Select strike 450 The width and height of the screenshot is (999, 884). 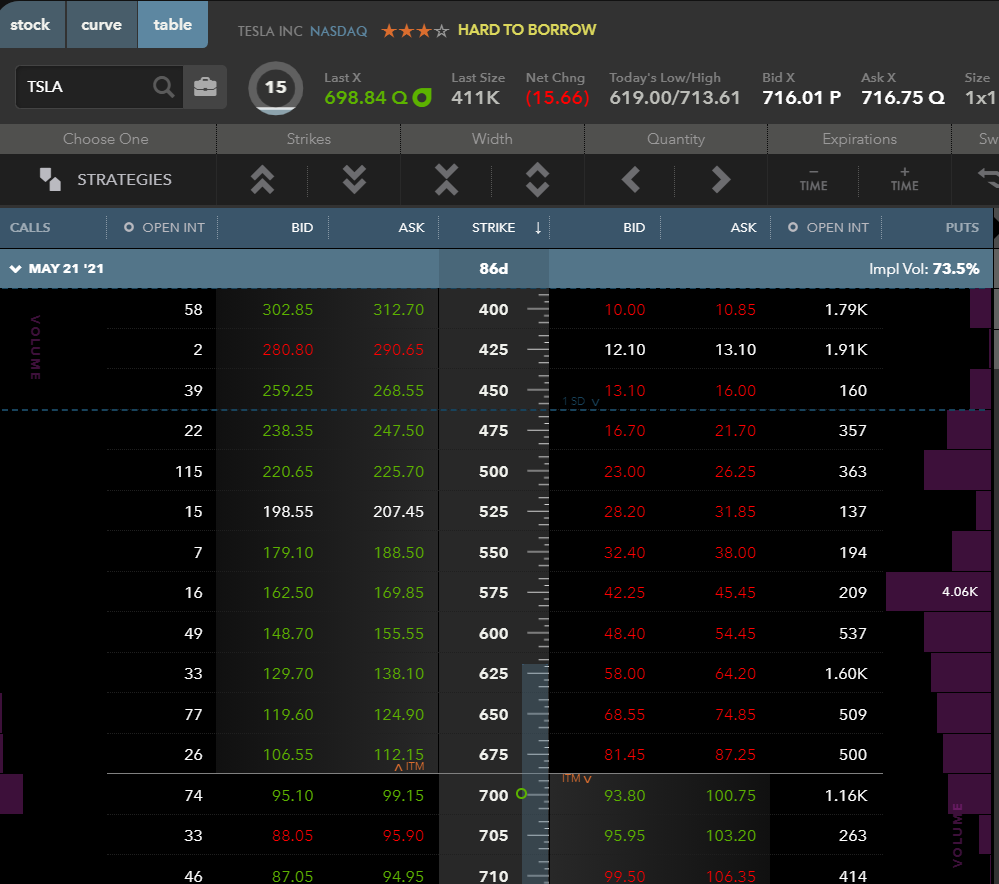click(x=493, y=391)
